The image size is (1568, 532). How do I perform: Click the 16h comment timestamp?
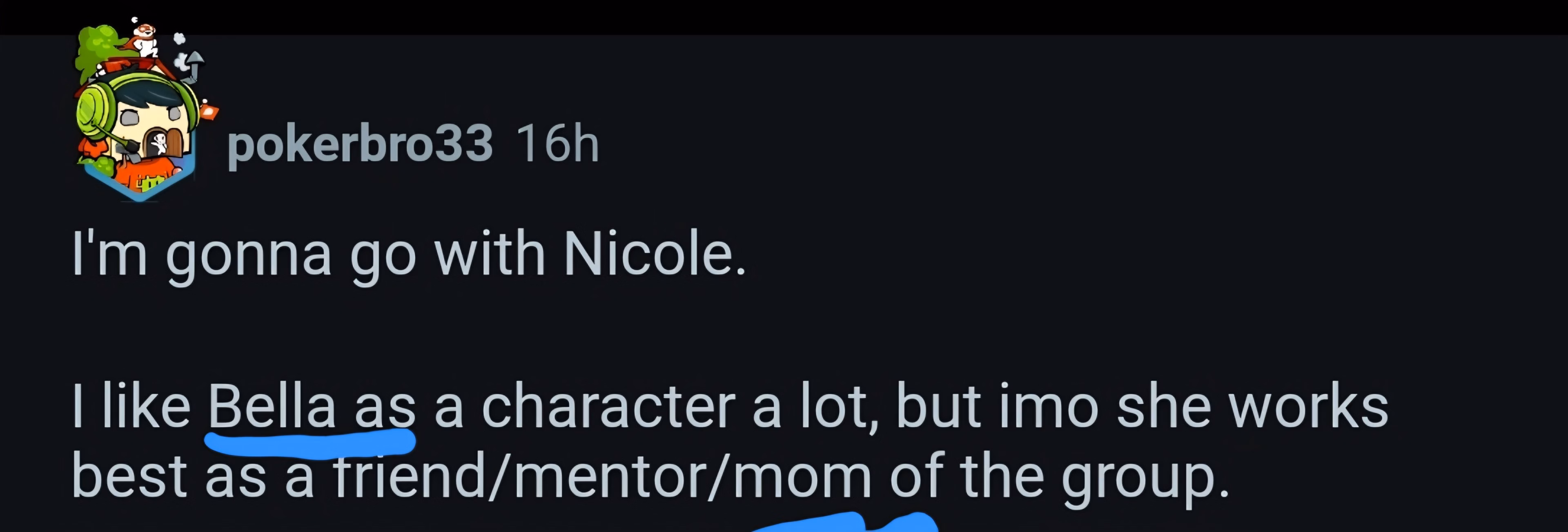[557, 144]
